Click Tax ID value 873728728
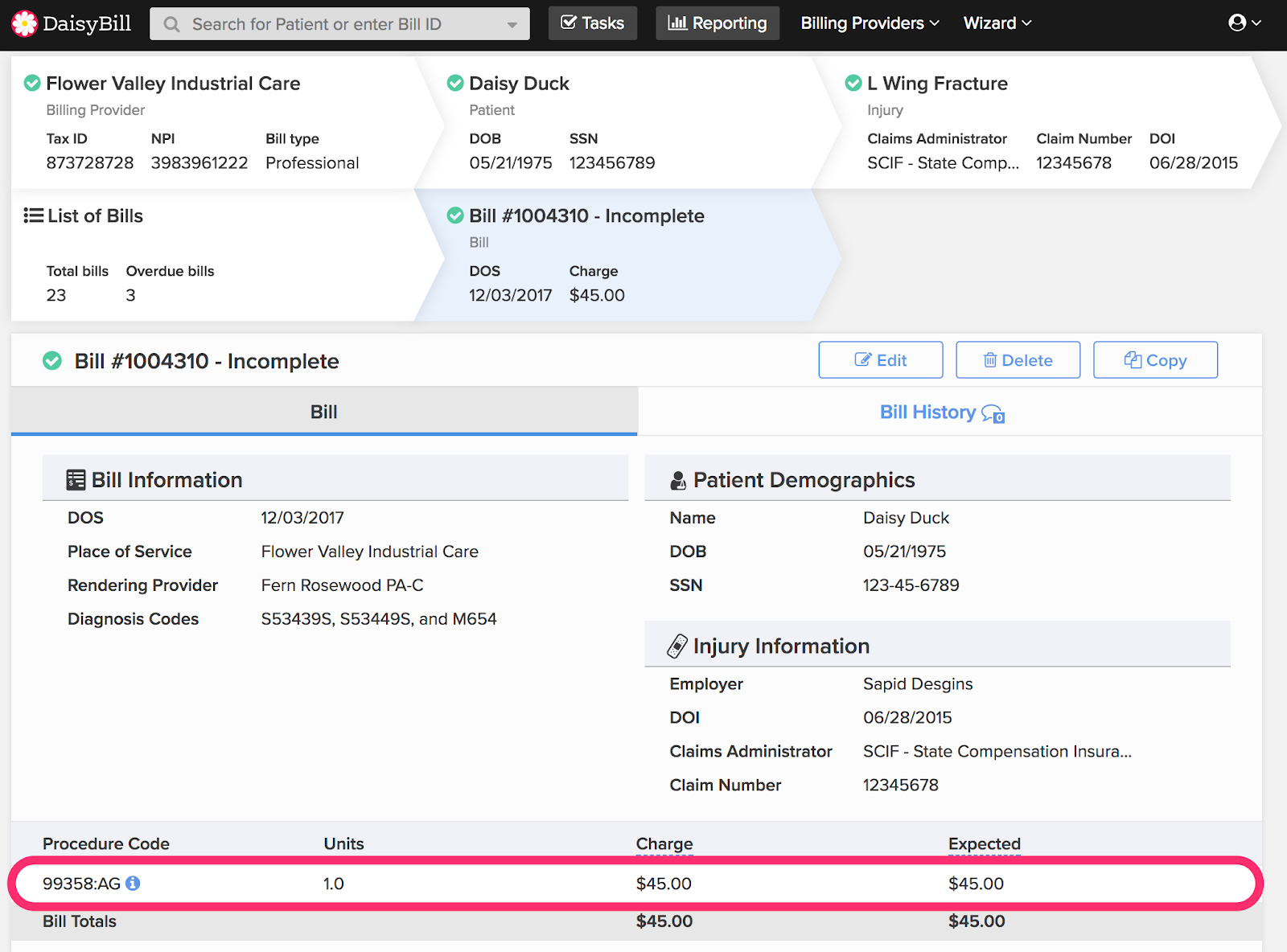The width and height of the screenshot is (1287, 952). (x=90, y=163)
